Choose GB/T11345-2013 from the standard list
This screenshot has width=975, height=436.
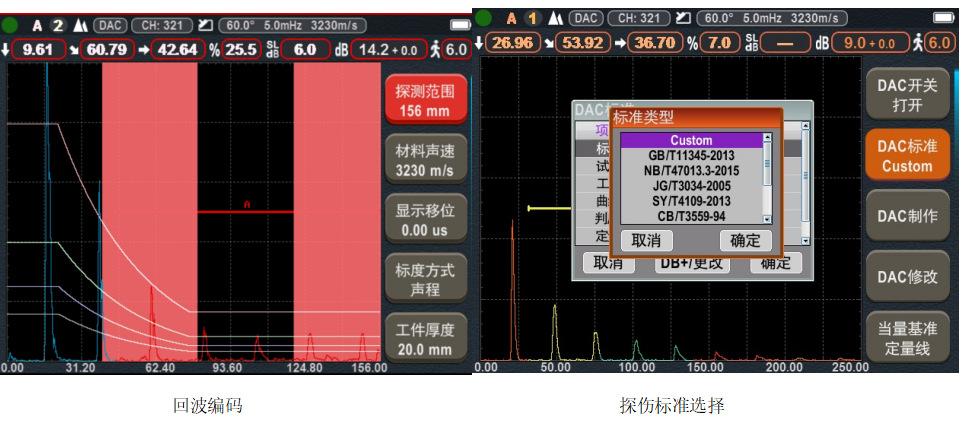pyautogui.click(x=690, y=156)
